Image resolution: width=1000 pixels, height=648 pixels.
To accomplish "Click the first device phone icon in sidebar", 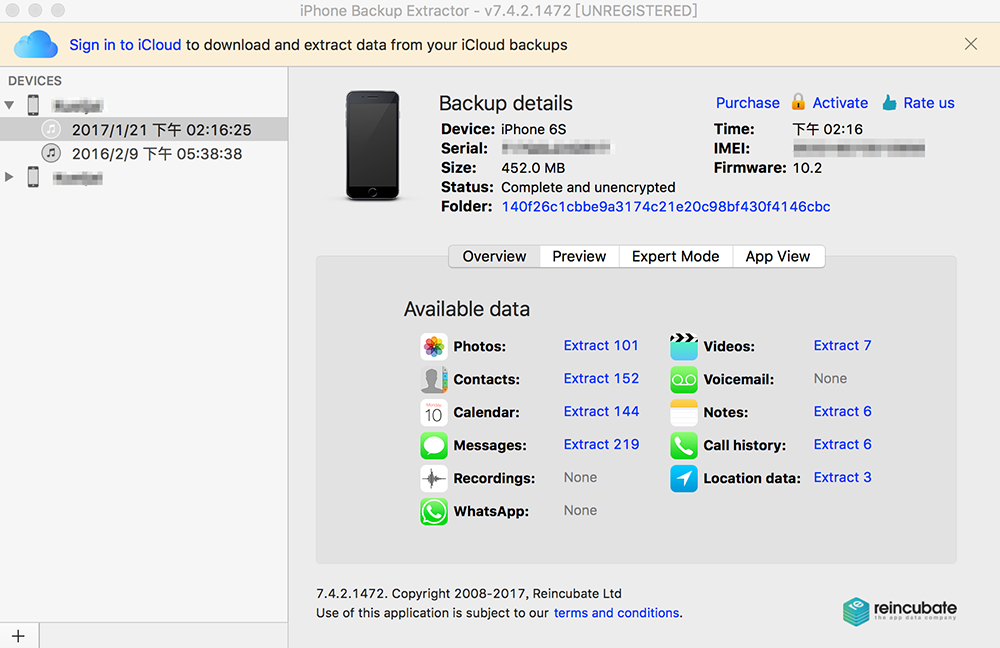I will [x=33, y=105].
